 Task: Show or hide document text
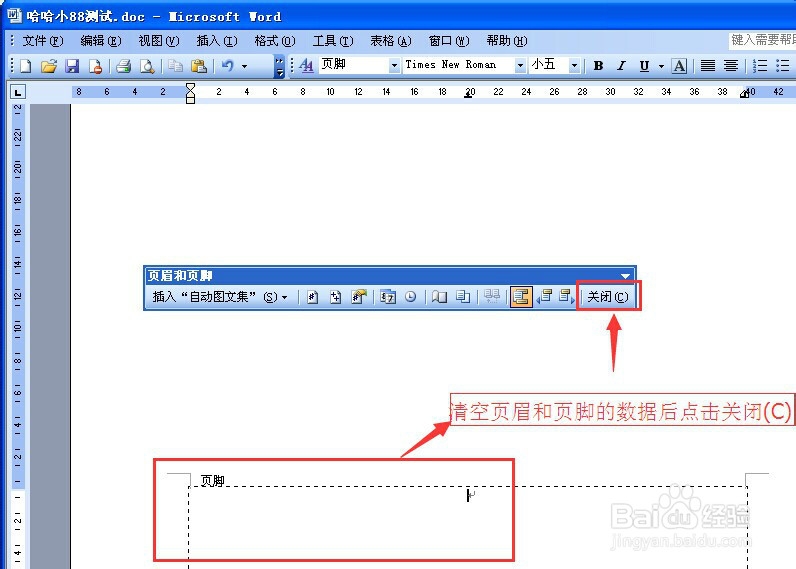point(463,296)
